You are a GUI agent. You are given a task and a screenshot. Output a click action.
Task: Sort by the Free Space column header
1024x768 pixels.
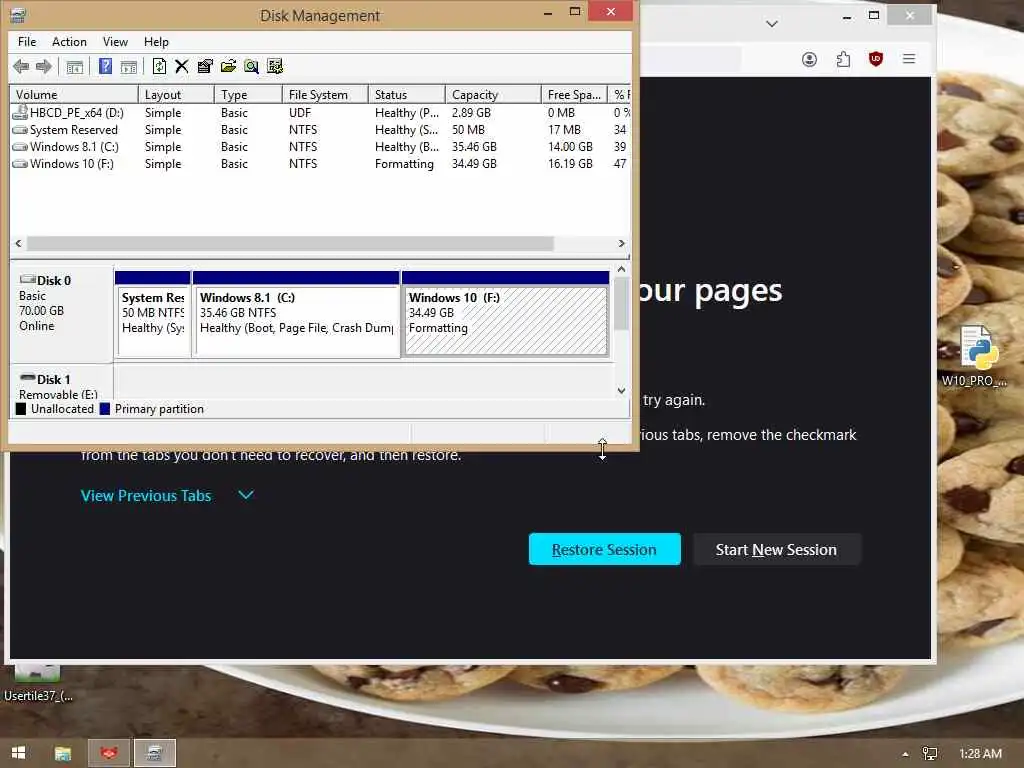[574, 95]
